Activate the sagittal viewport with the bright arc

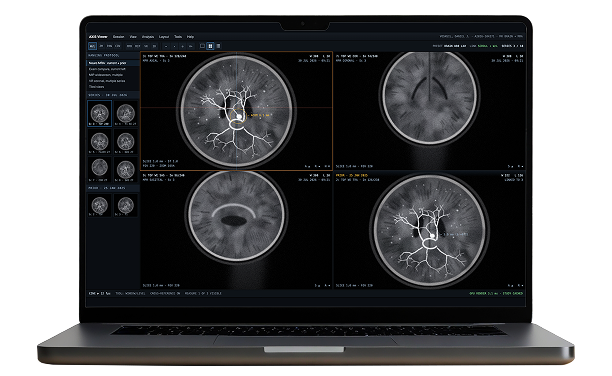(237, 230)
